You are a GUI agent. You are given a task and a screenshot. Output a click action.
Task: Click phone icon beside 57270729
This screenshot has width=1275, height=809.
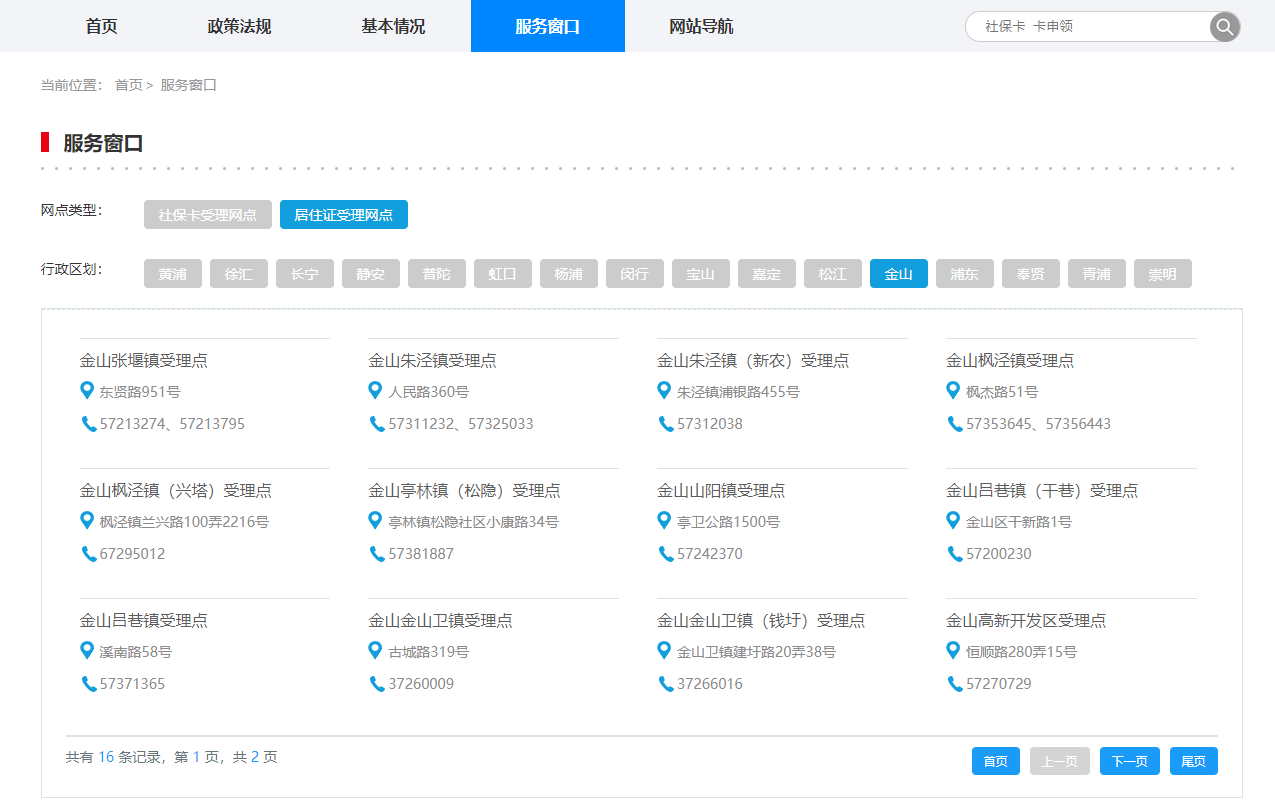pyautogui.click(x=955, y=684)
